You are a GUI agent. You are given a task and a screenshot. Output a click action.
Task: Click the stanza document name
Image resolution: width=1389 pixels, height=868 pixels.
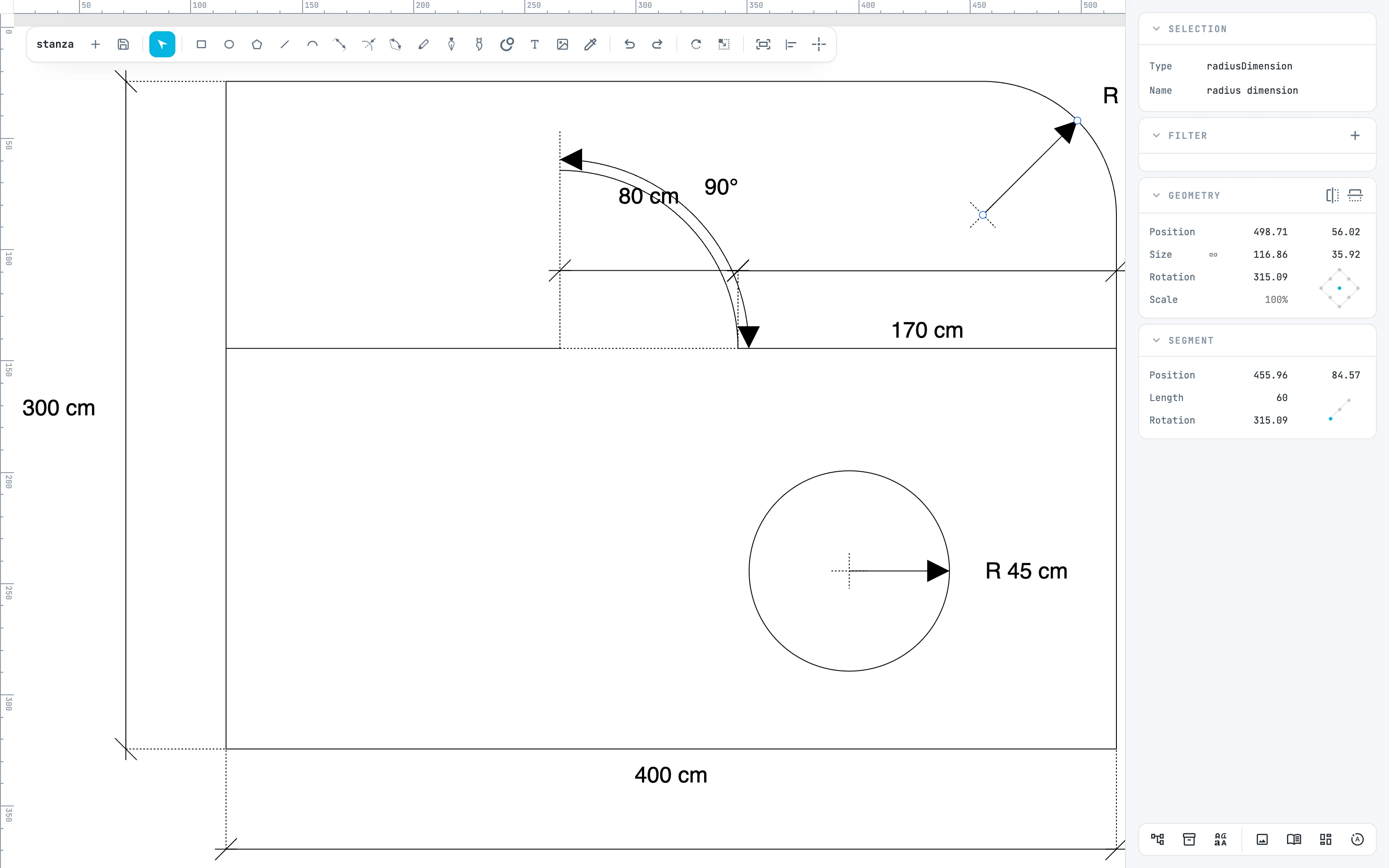coord(55,44)
